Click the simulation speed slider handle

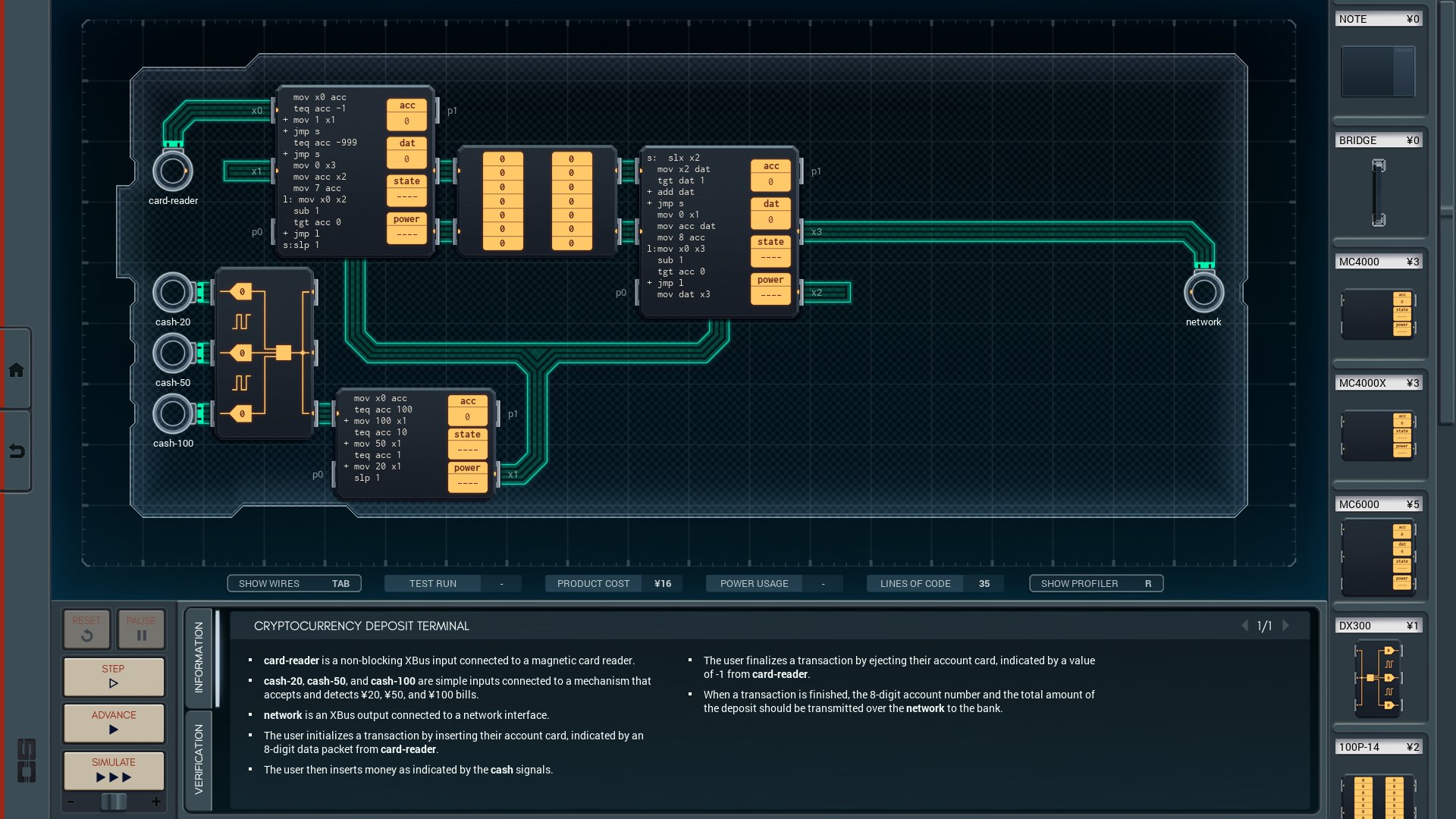(114, 802)
